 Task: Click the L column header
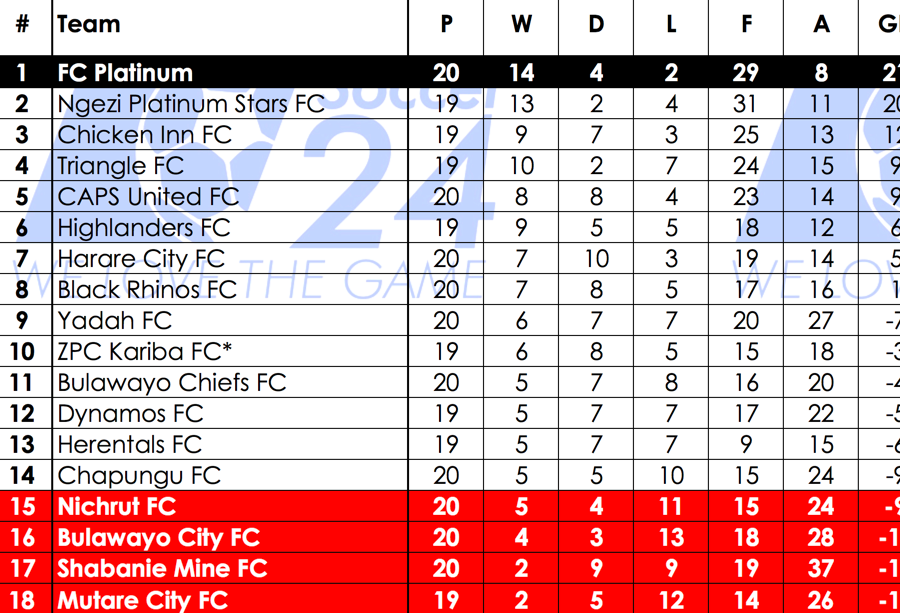click(671, 24)
